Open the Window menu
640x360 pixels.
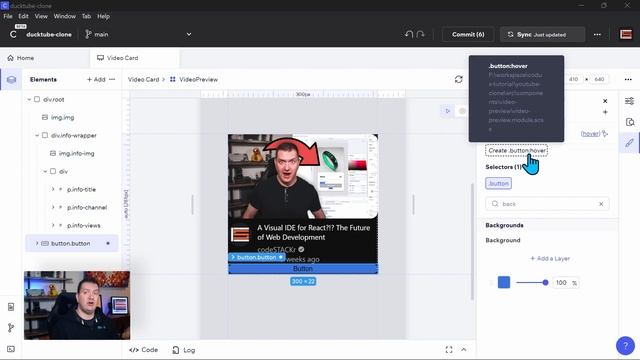click(x=64, y=16)
